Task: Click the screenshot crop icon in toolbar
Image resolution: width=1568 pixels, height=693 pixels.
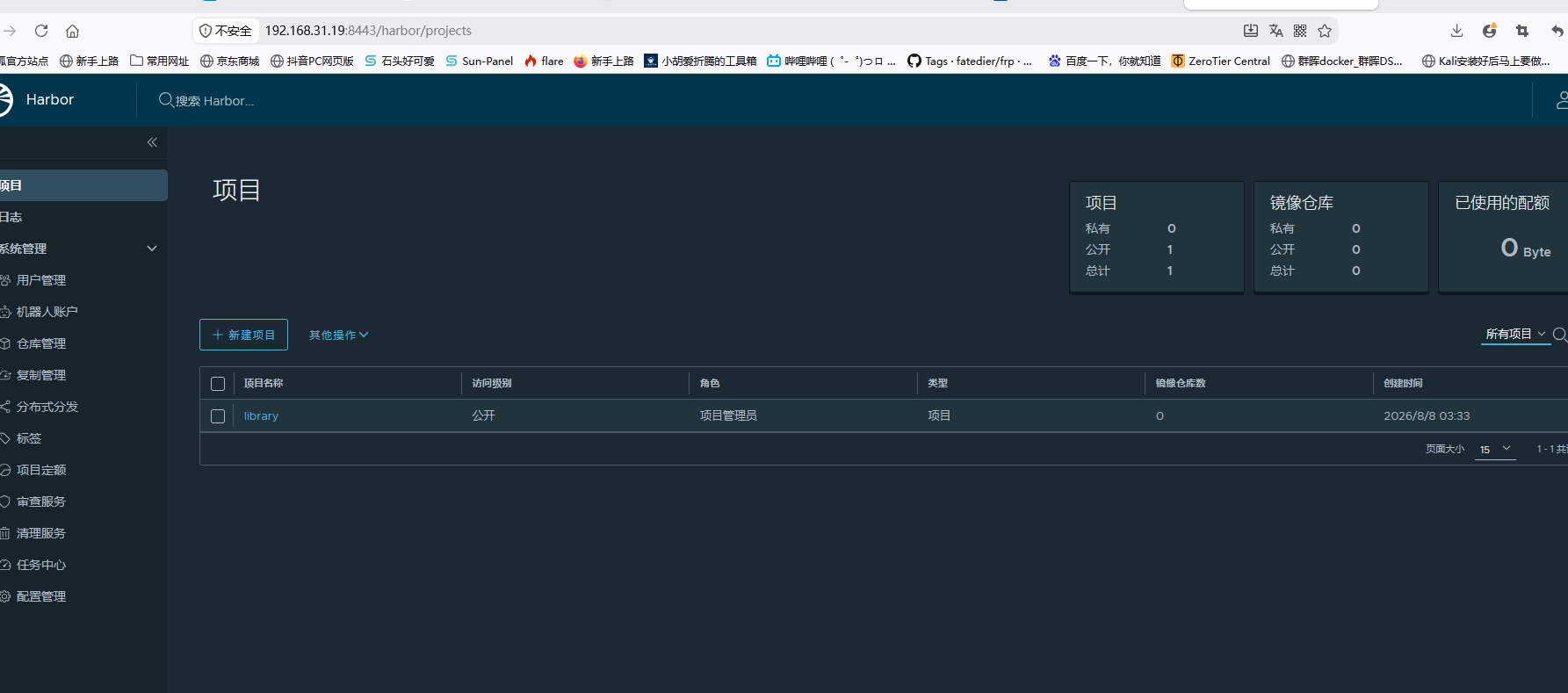Action: point(1522,31)
